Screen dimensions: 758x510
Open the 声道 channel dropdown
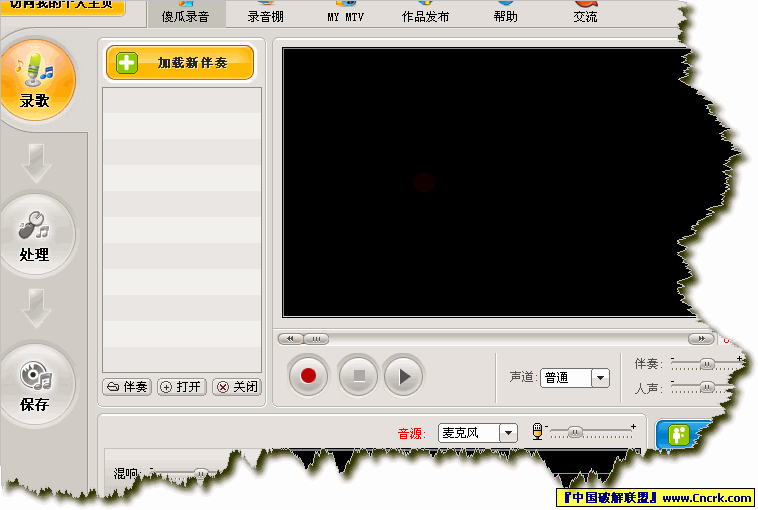(x=600, y=378)
